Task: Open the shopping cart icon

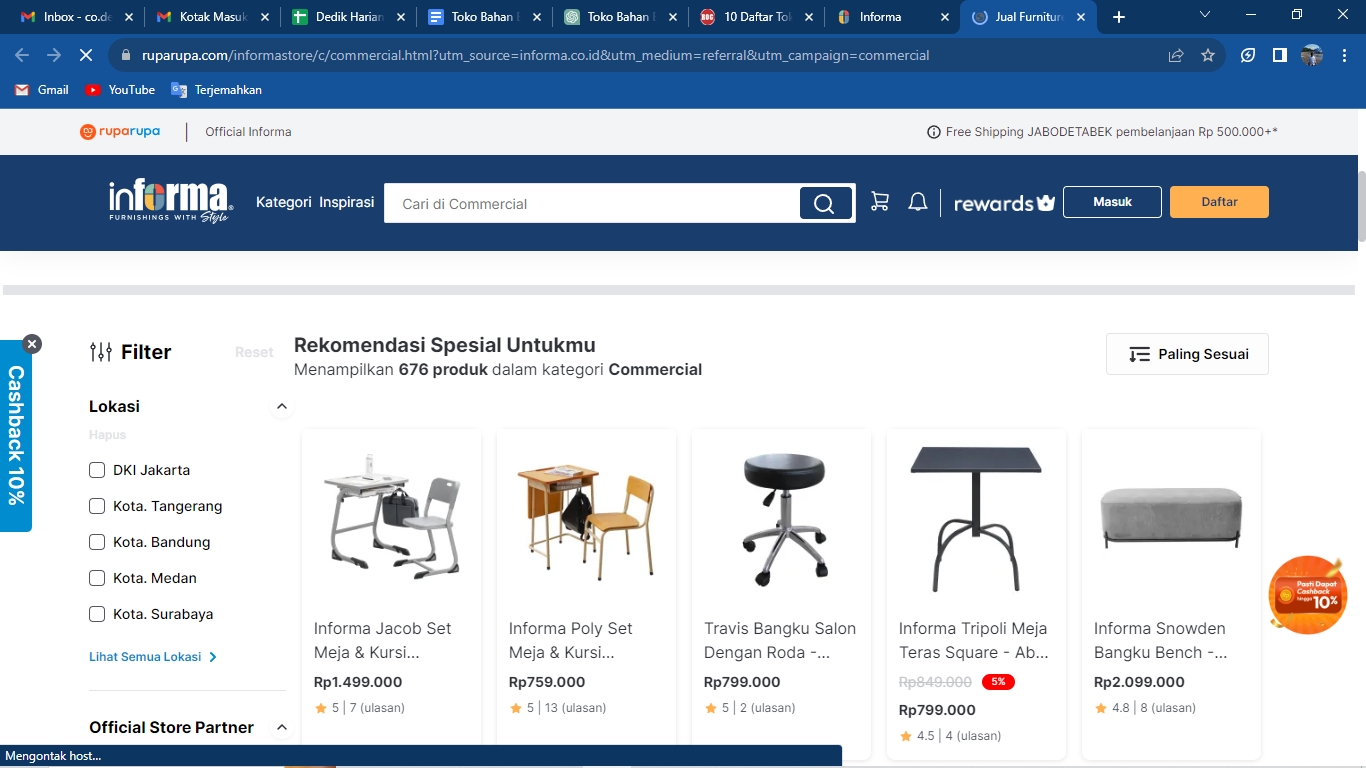Action: pyautogui.click(x=880, y=202)
